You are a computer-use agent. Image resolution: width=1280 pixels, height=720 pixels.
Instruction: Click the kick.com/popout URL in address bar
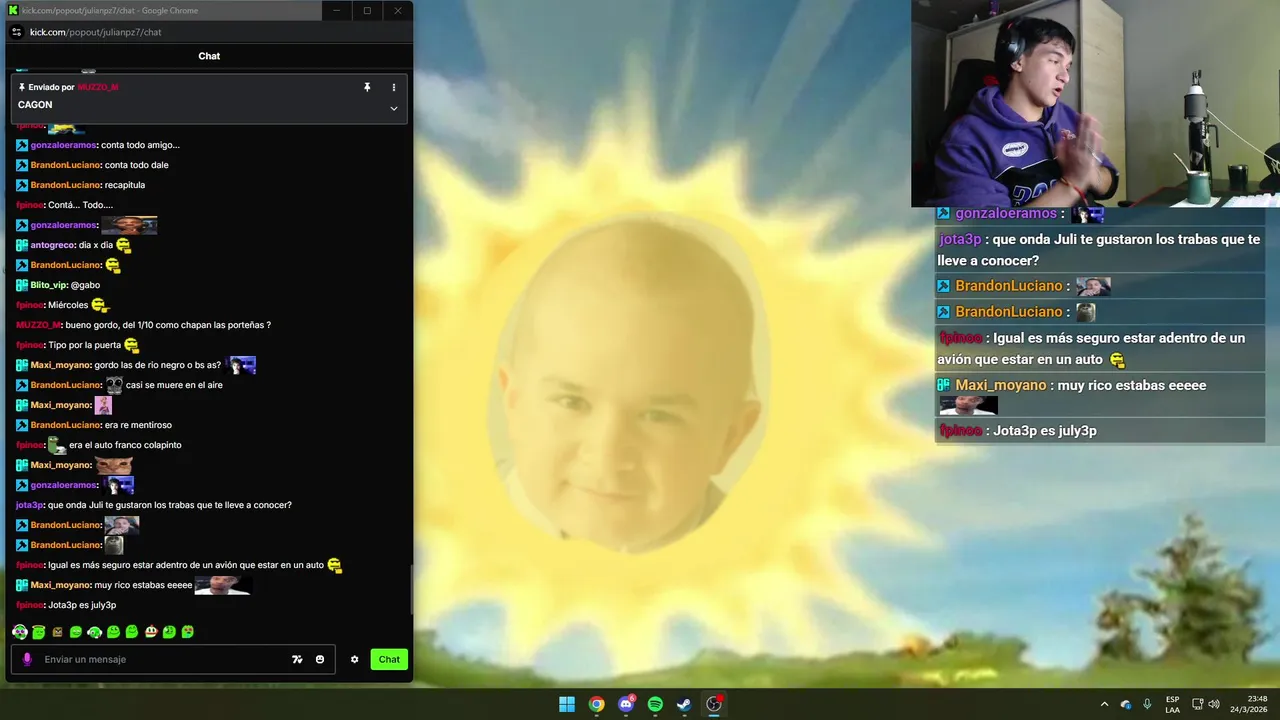[x=96, y=32]
